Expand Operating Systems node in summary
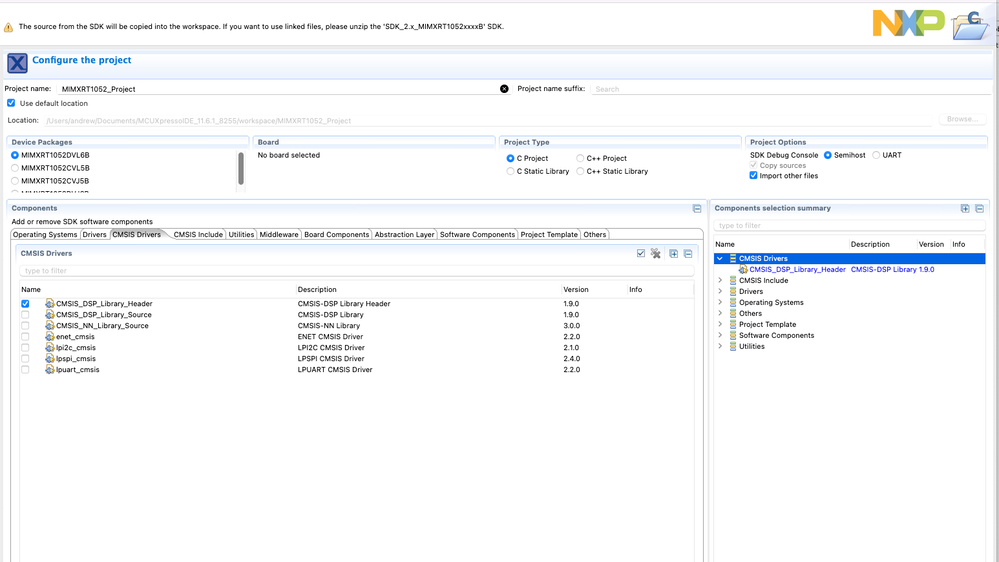The image size is (999, 562). (x=720, y=302)
